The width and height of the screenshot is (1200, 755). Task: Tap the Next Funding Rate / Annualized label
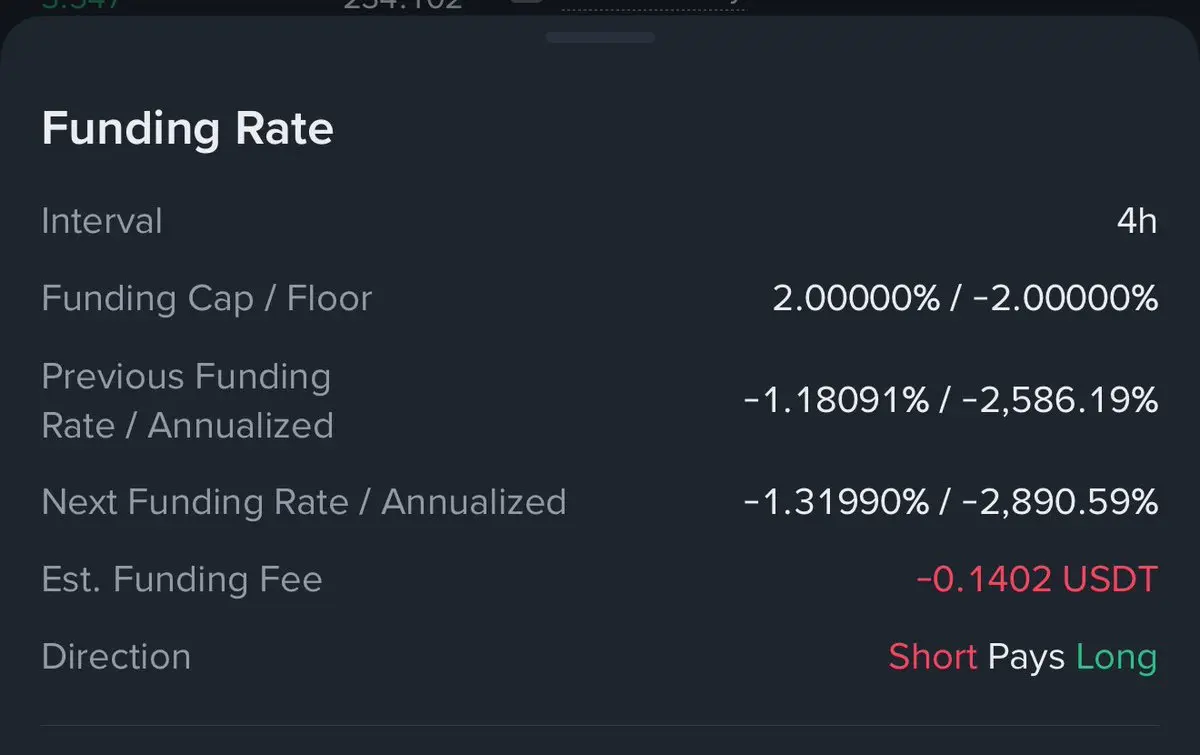point(304,502)
